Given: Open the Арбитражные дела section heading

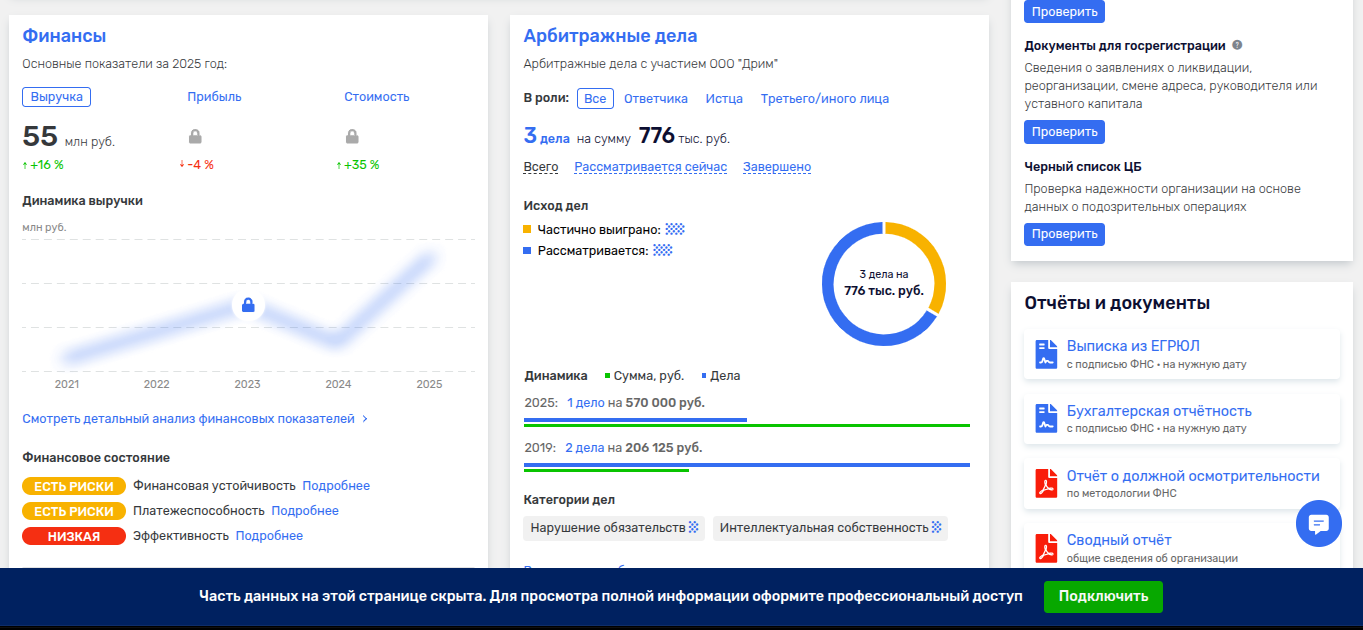Looking at the screenshot, I should pyautogui.click(x=611, y=36).
